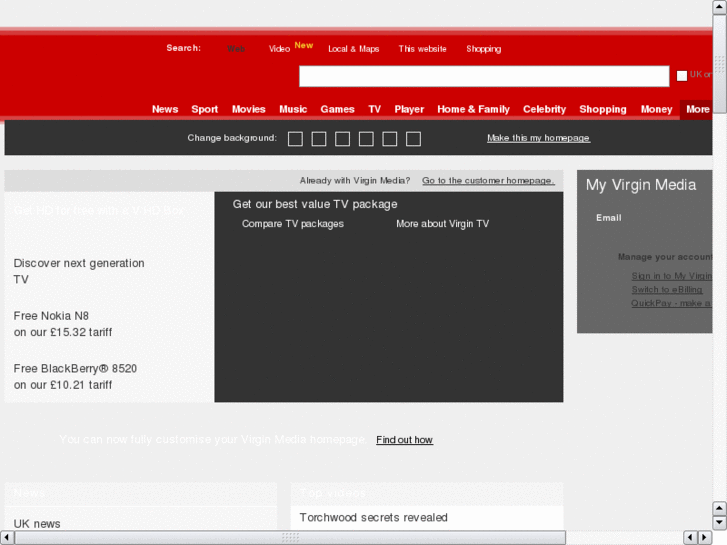Image resolution: width=727 pixels, height=545 pixels.
Task: Pick the second background swatch
Action: coord(319,139)
